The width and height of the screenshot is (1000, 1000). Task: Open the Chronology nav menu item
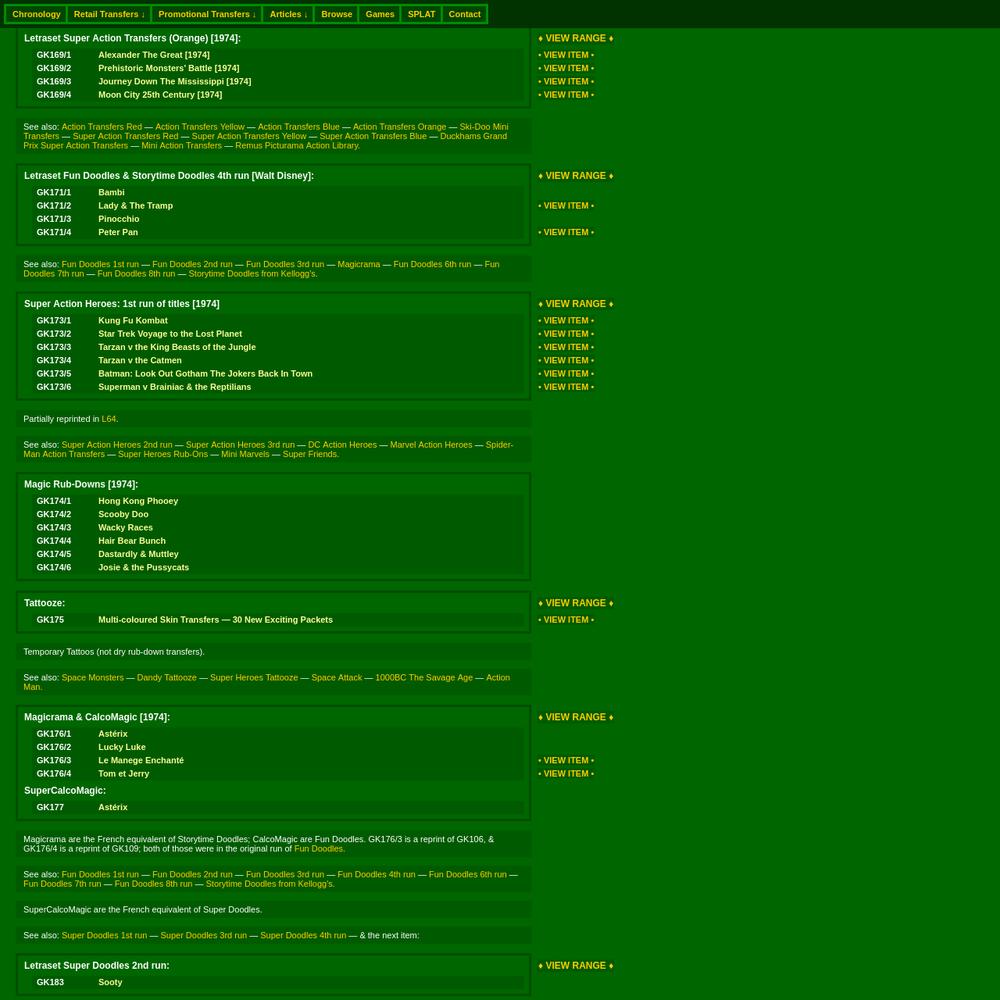(36, 14)
